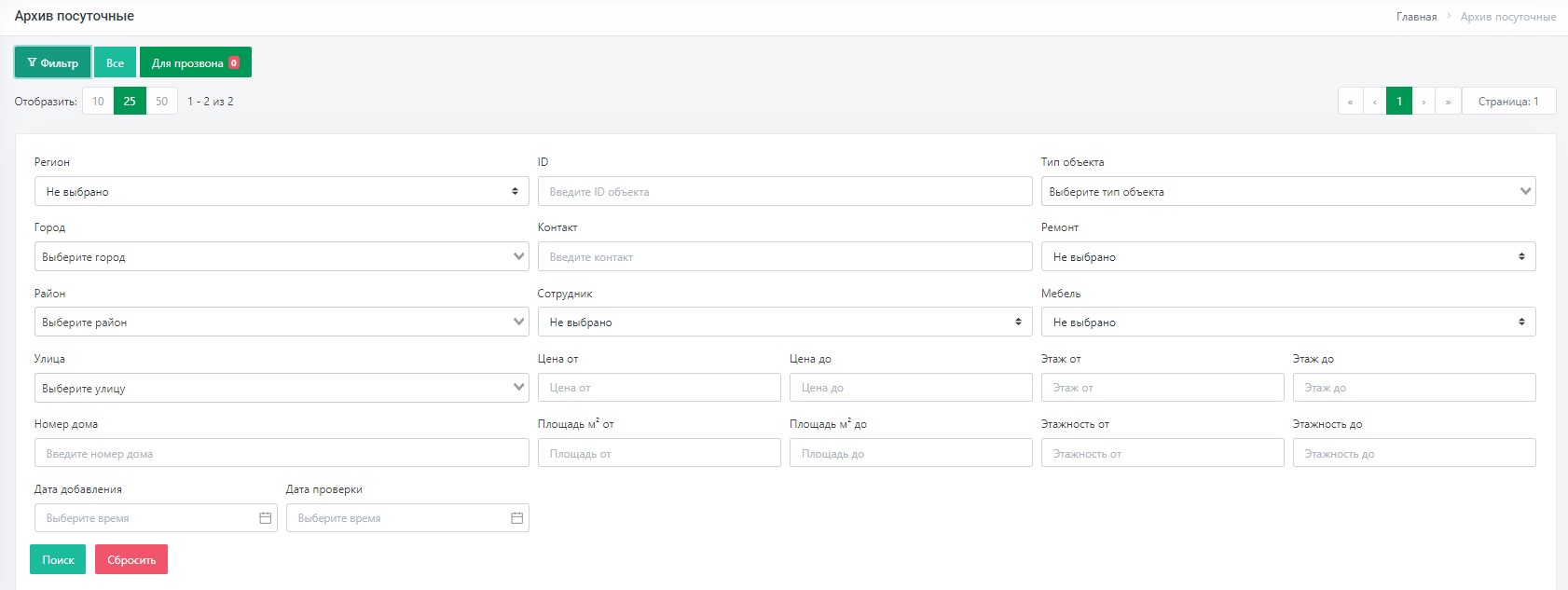Click the Поиск button
Image resolution: width=1568 pixels, height=590 pixels.
(x=58, y=559)
